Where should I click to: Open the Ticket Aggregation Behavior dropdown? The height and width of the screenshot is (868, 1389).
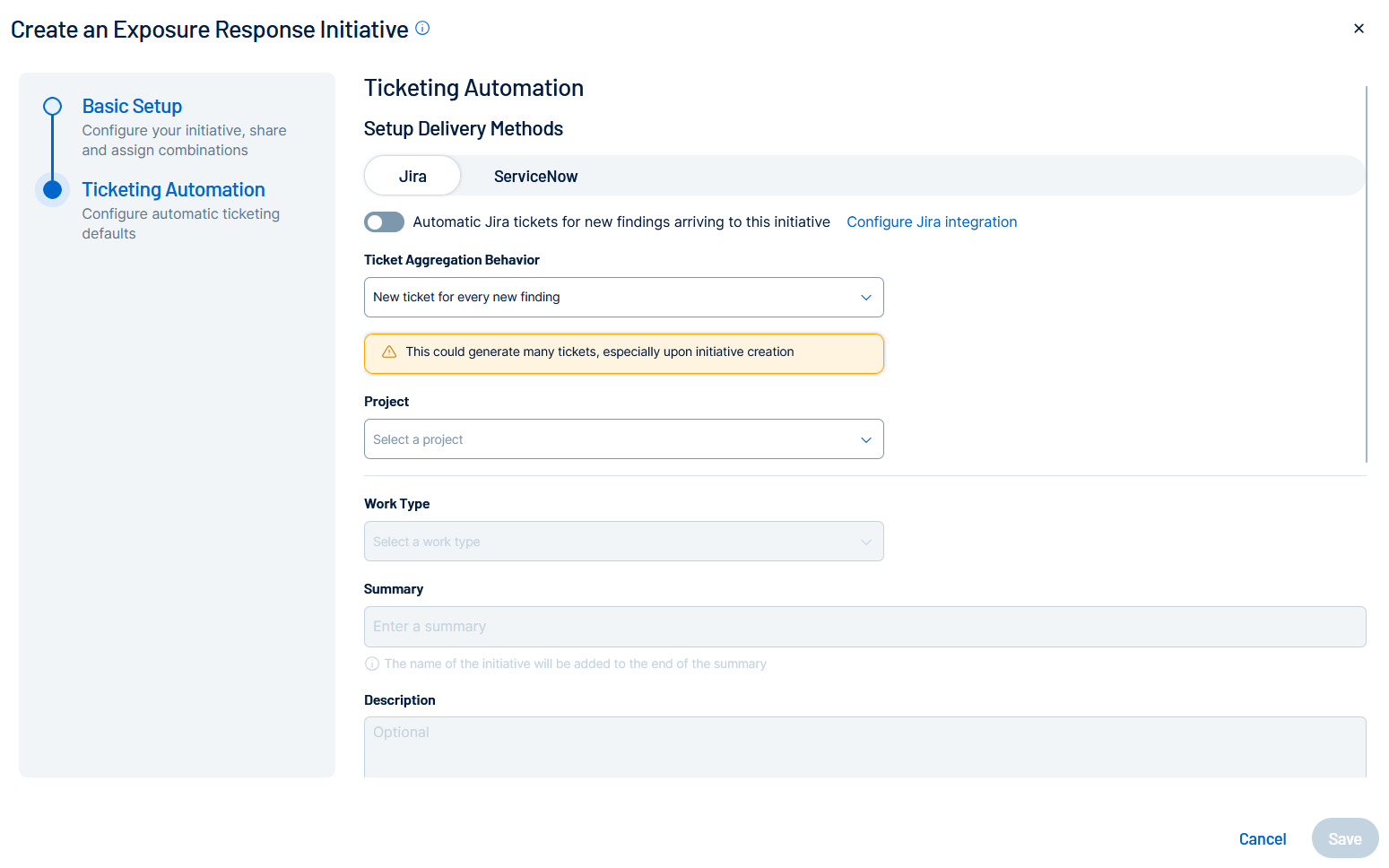[623, 298]
